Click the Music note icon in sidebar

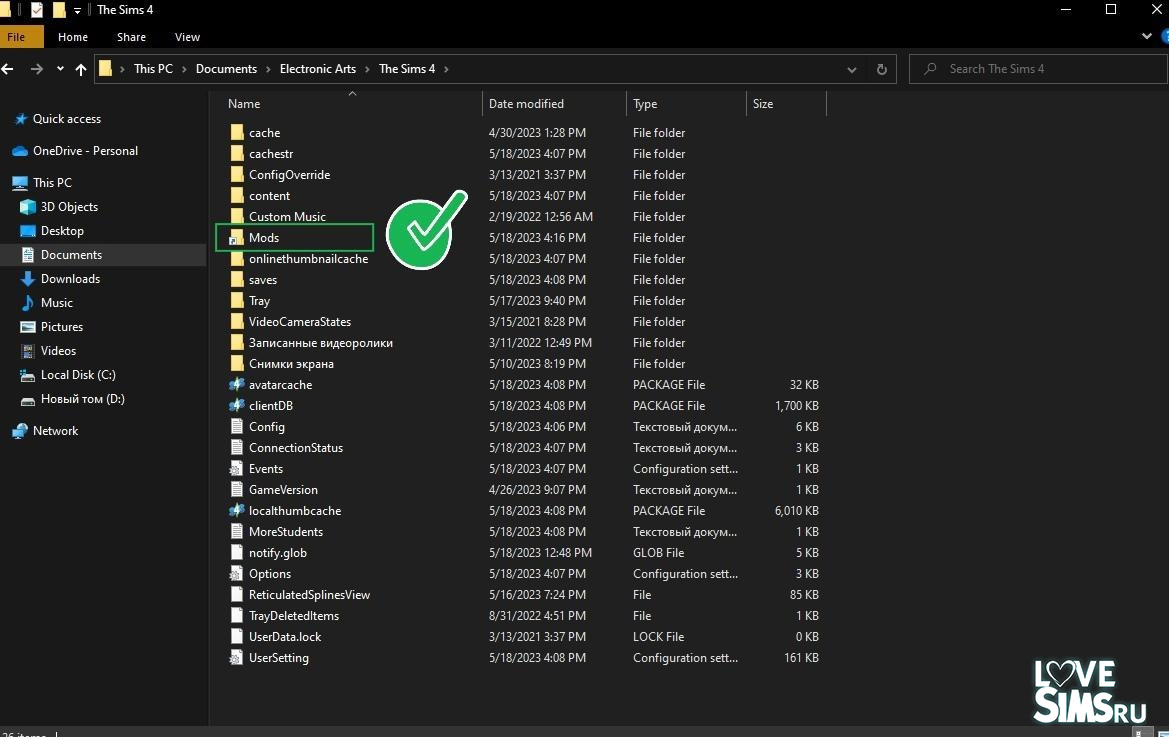tap(28, 303)
